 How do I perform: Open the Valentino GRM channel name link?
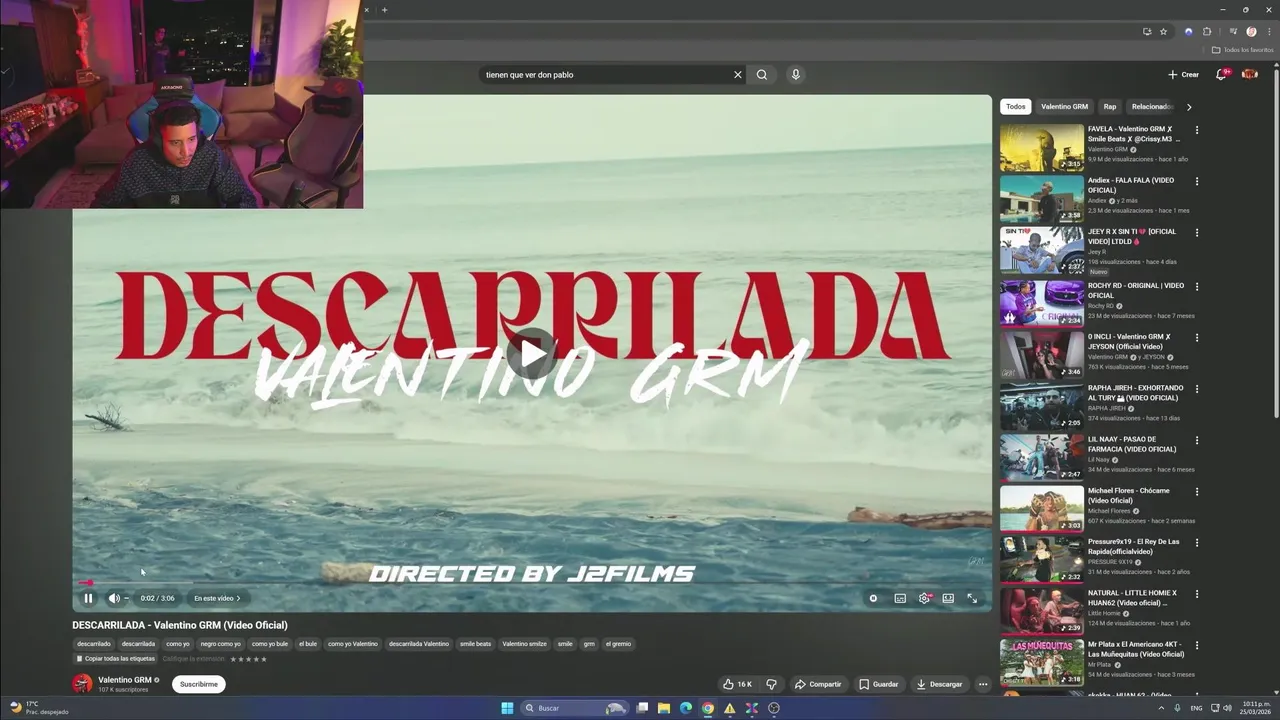[x=125, y=680]
